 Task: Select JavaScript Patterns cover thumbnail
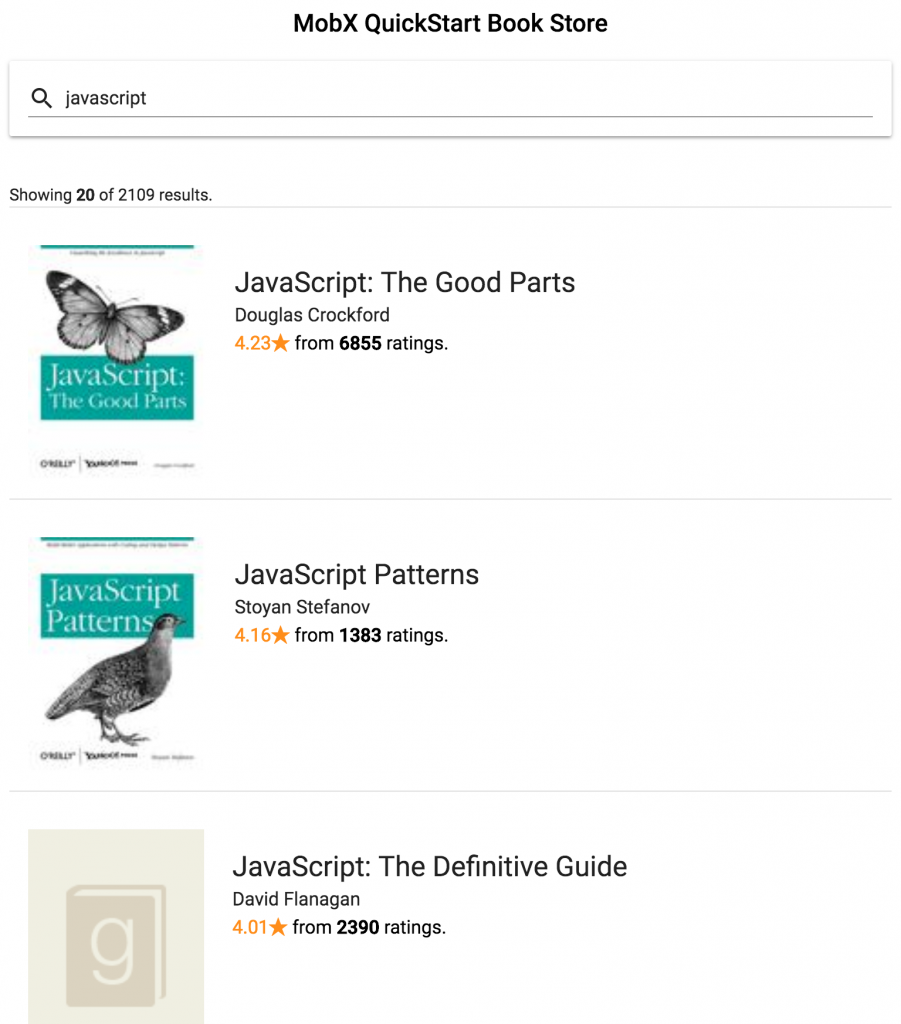pos(116,650)
